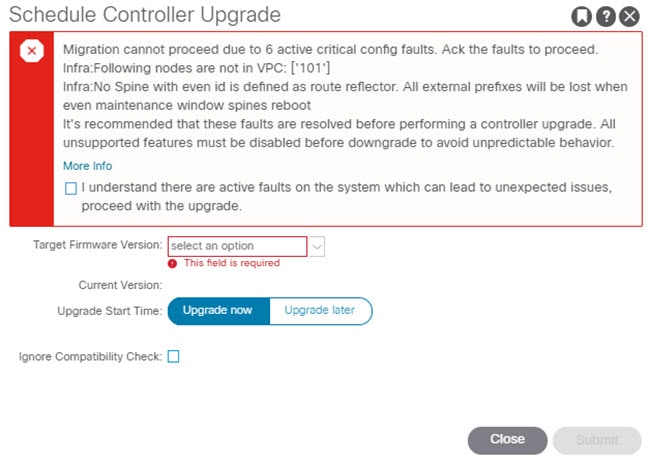Screen dimensions: 650x462
Task: Click the red exclamation icon beside field required
Action: (x=172, y=263)
